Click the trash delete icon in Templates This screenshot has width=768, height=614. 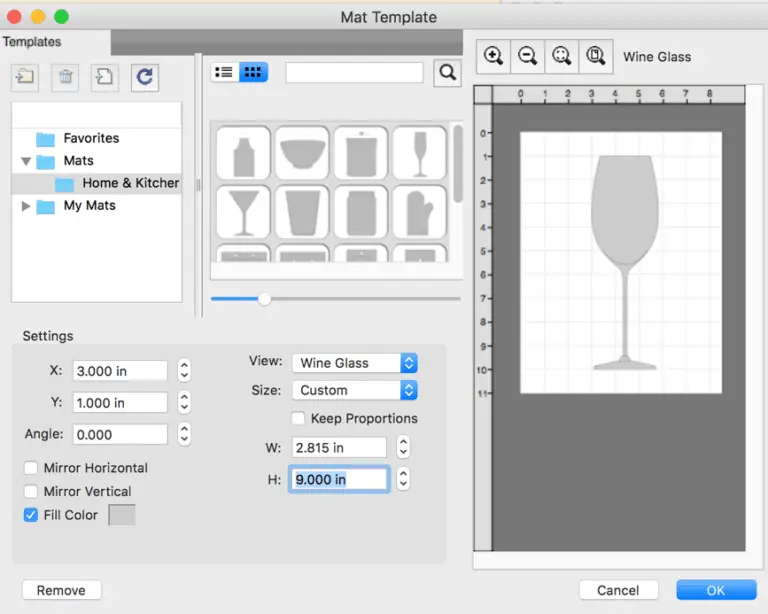point(65,76)
